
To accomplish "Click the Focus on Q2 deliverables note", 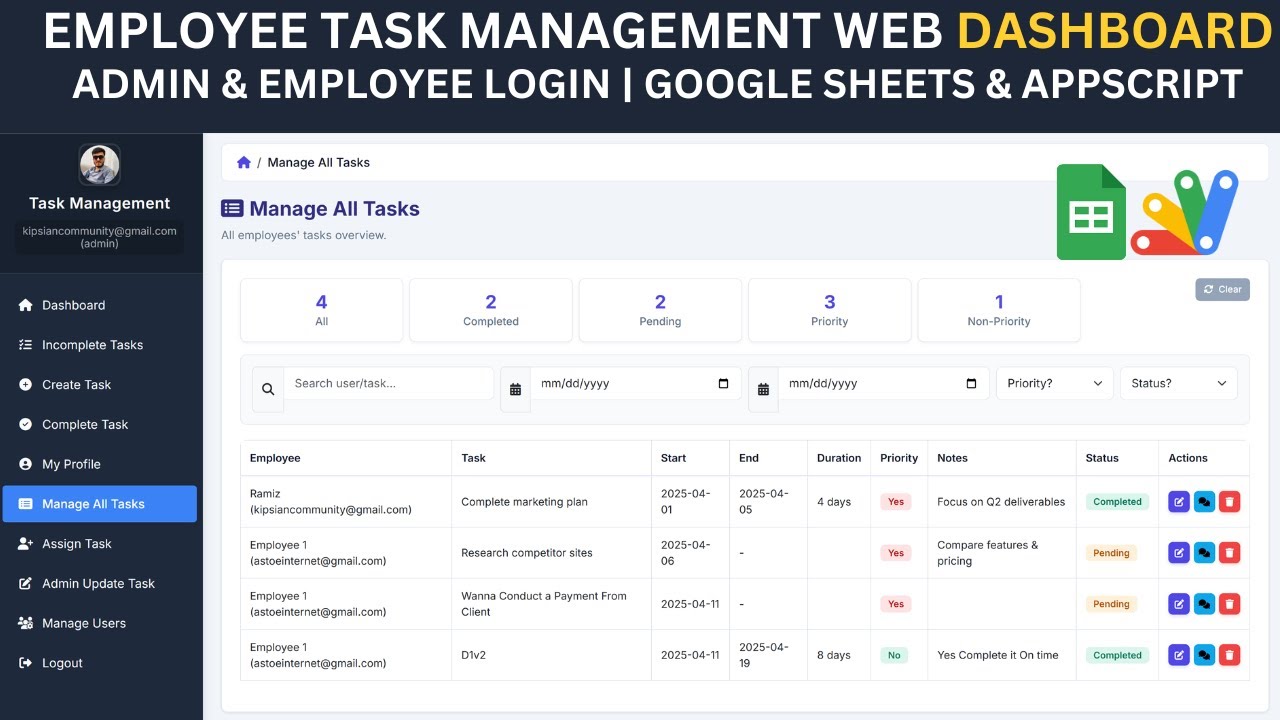I will pyautogui.click(x=1001, y=502).
